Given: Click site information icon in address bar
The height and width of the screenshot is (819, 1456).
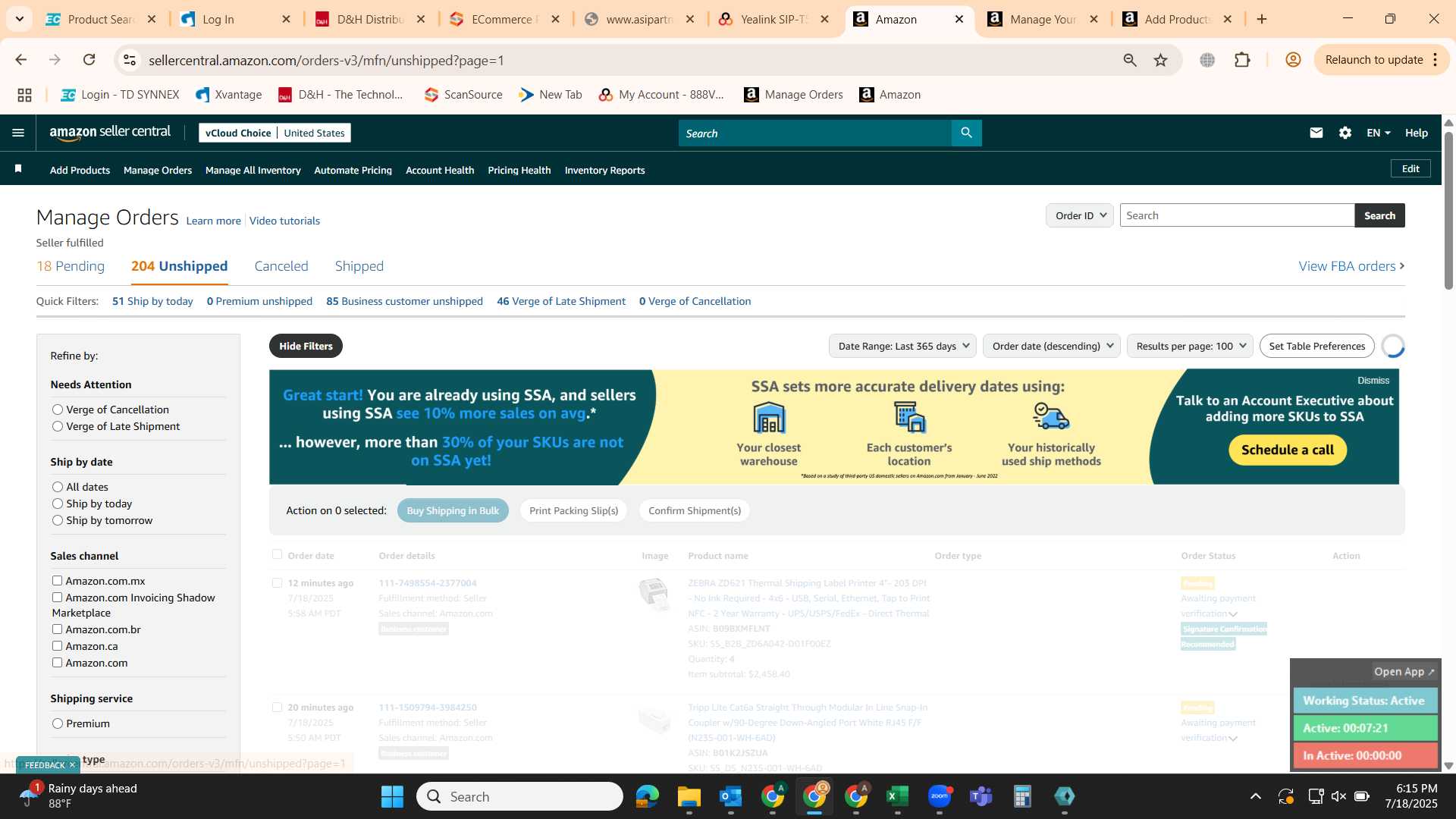Looking at the screenshot, I should 130,60.
